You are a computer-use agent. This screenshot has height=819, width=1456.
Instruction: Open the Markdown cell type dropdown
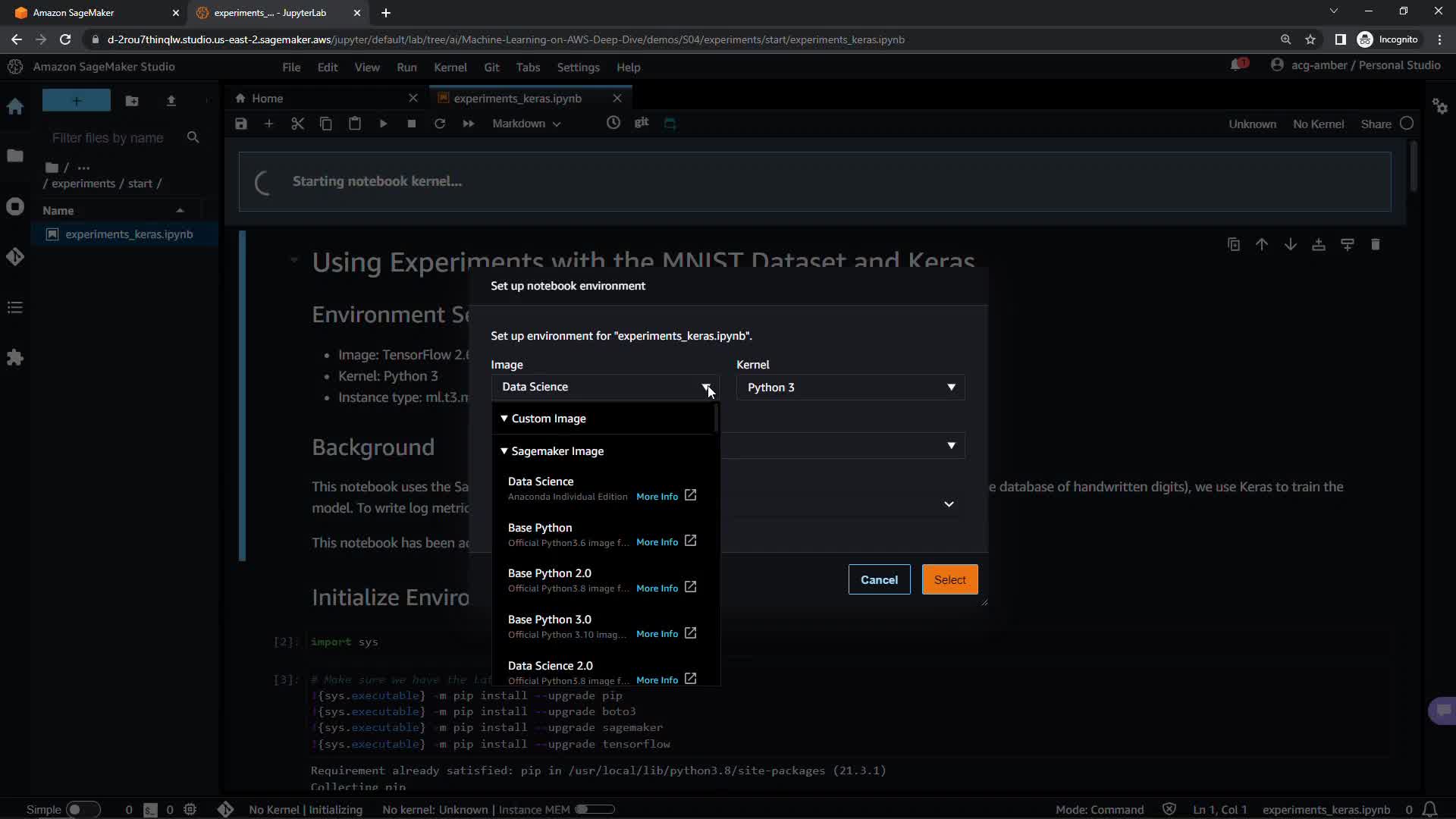point(526,124)
